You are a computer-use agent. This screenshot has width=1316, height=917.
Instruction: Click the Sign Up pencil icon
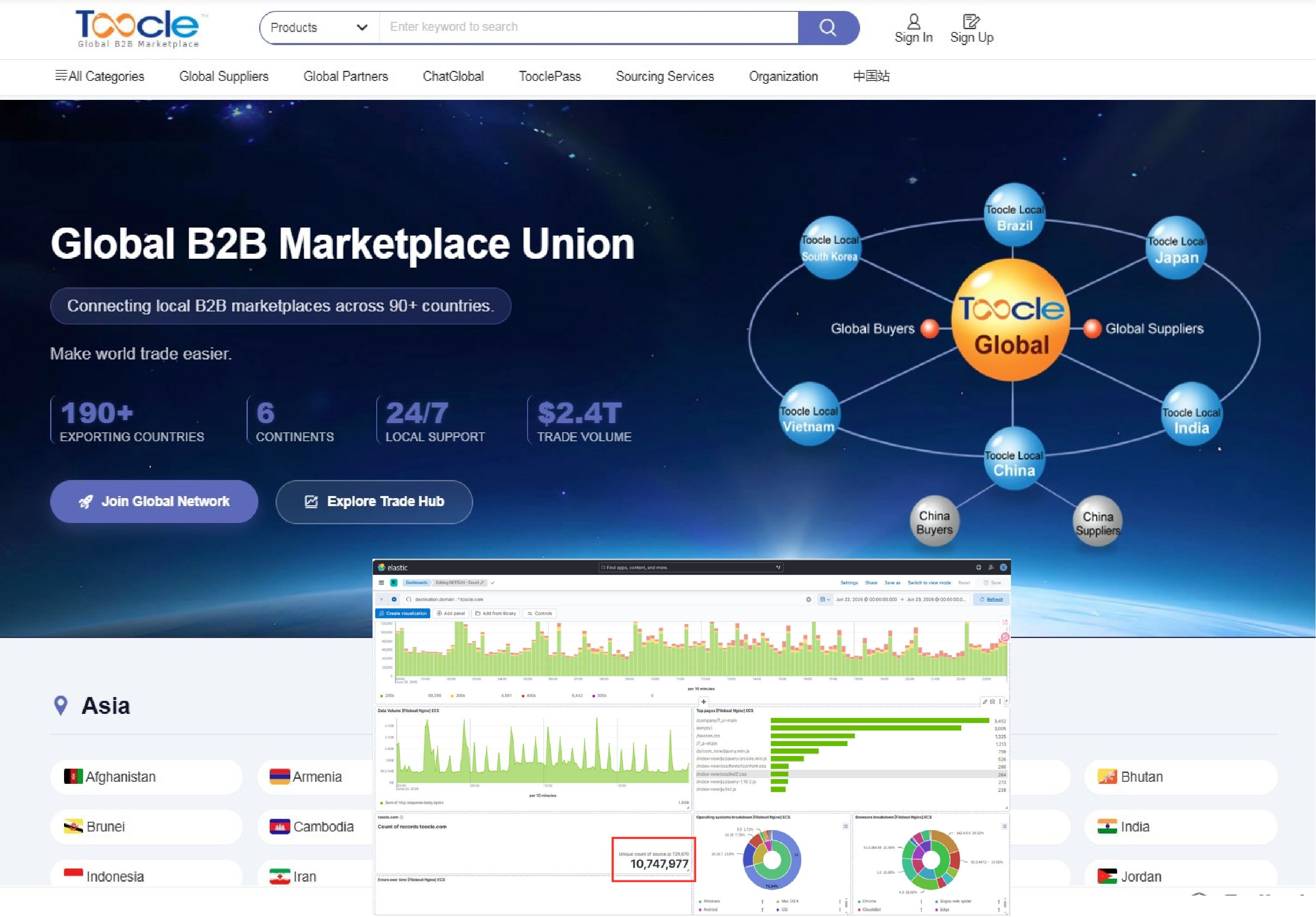971,22
